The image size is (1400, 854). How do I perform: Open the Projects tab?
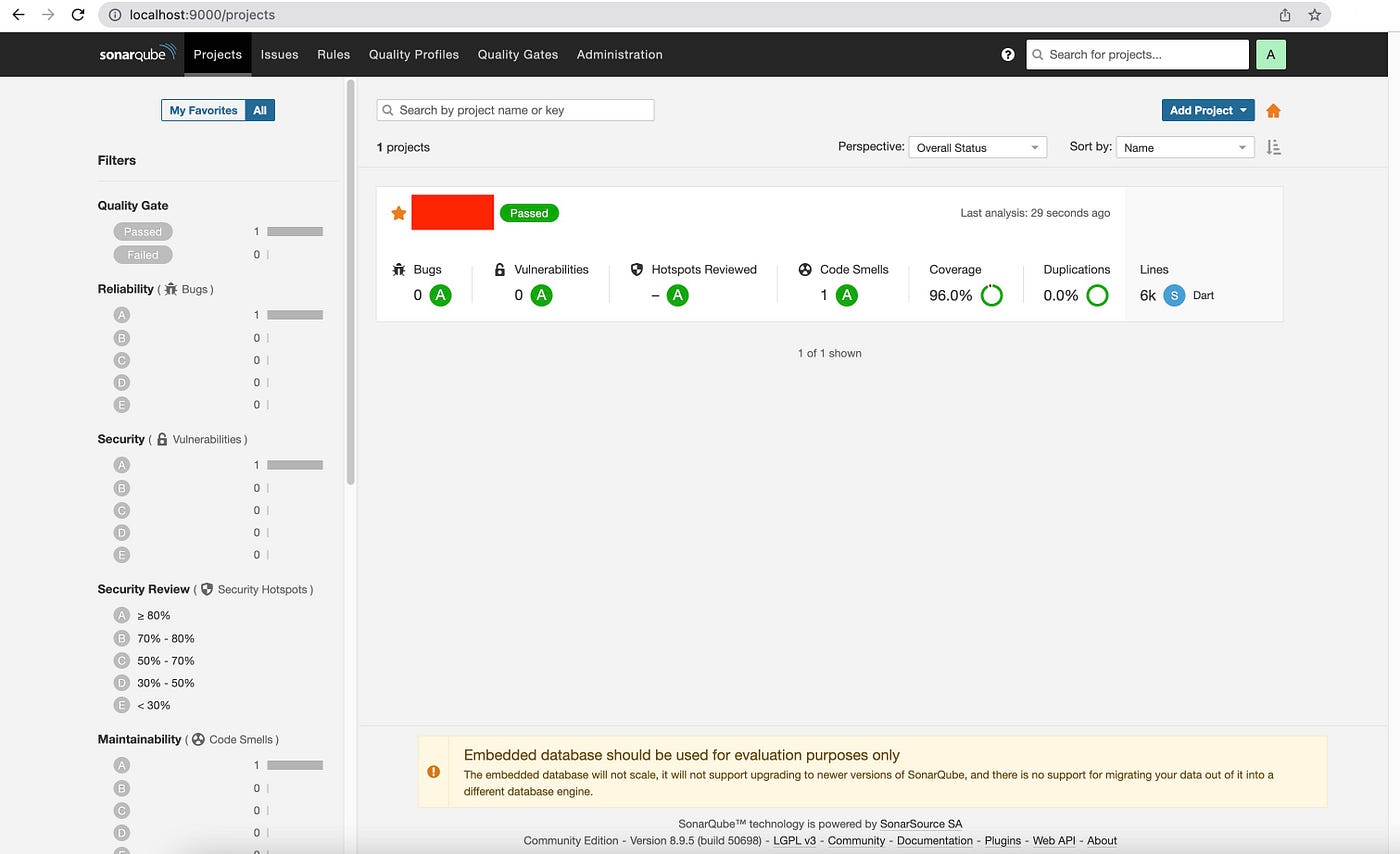[x=218, y=55]
